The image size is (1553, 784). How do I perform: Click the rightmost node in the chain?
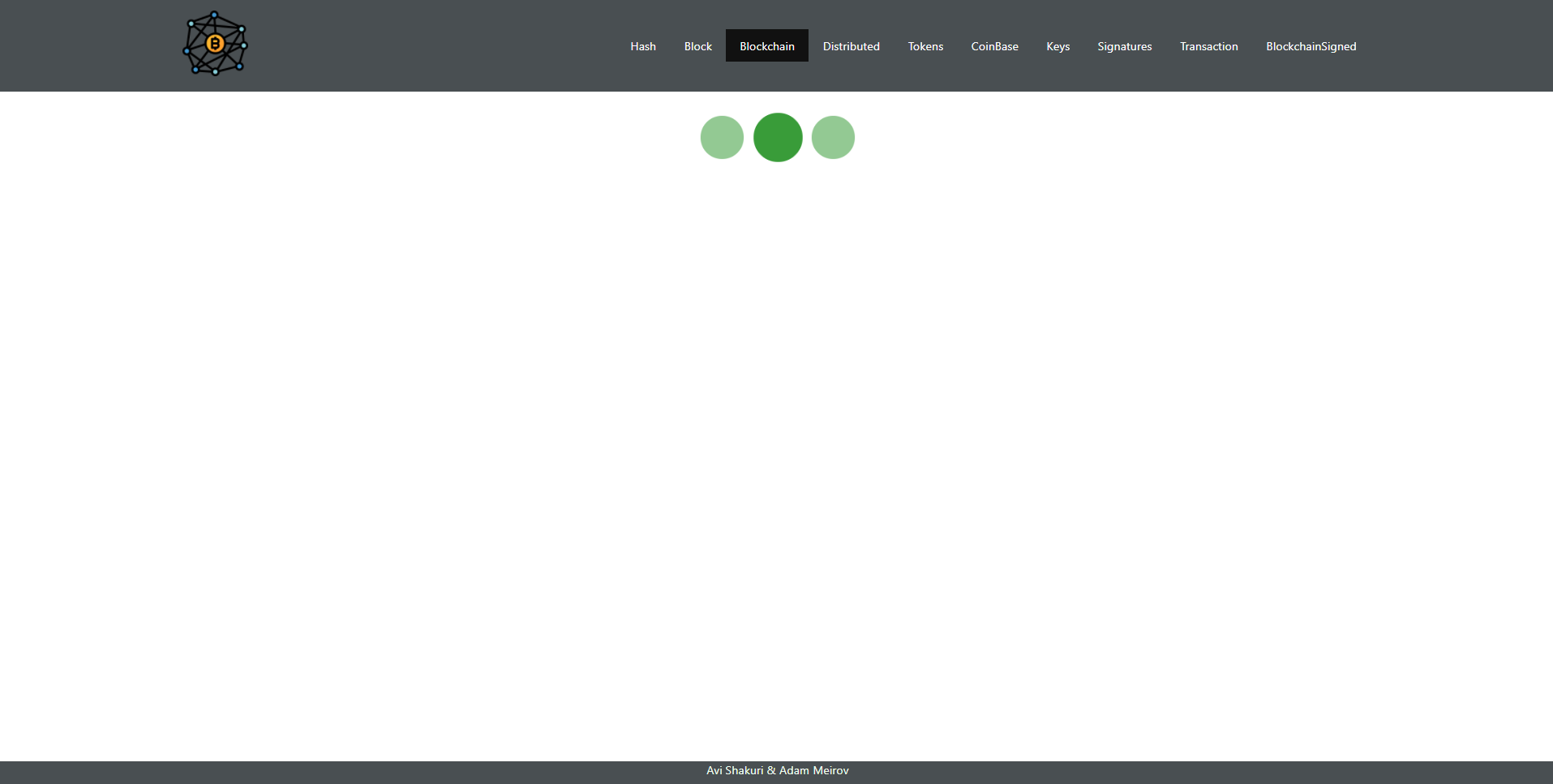tap(833, 137)
